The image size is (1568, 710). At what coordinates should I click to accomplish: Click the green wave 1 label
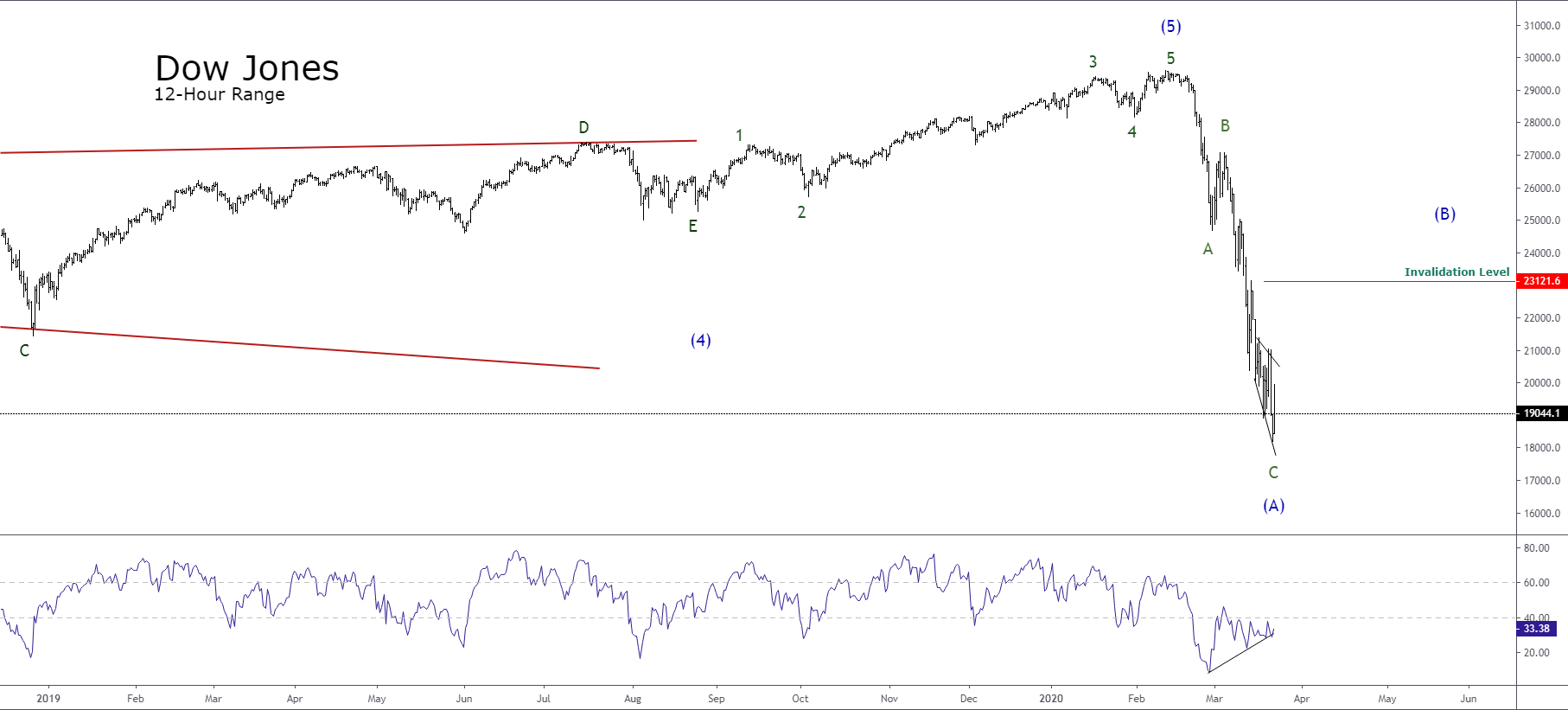click(x=739, y=136)
